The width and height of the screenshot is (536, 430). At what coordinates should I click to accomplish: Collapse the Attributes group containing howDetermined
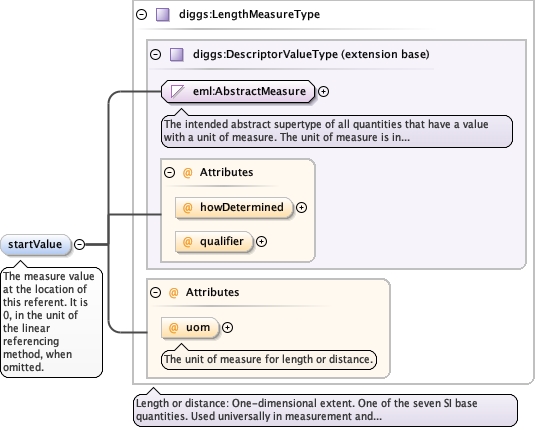pos(169,172)
